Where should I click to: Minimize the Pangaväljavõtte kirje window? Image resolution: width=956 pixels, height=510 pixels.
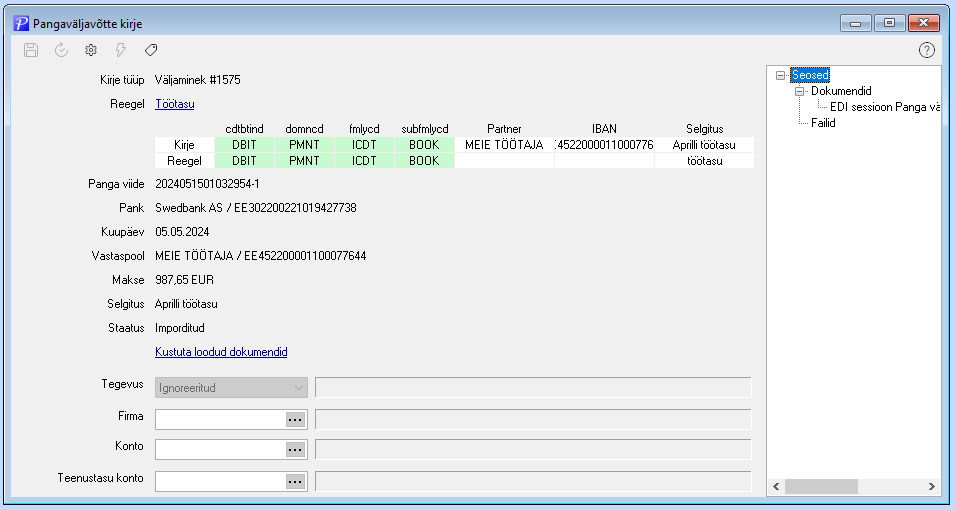[x=855, y=23]
